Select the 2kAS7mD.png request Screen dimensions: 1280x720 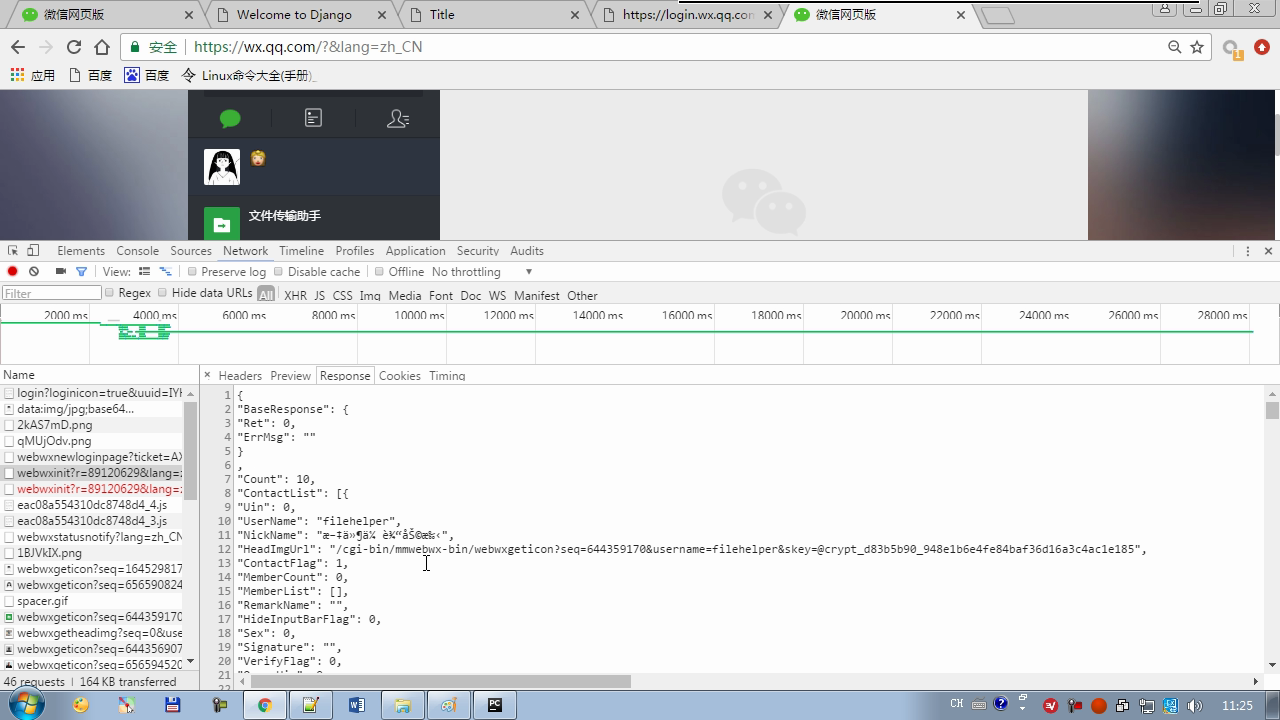(92, 425)
